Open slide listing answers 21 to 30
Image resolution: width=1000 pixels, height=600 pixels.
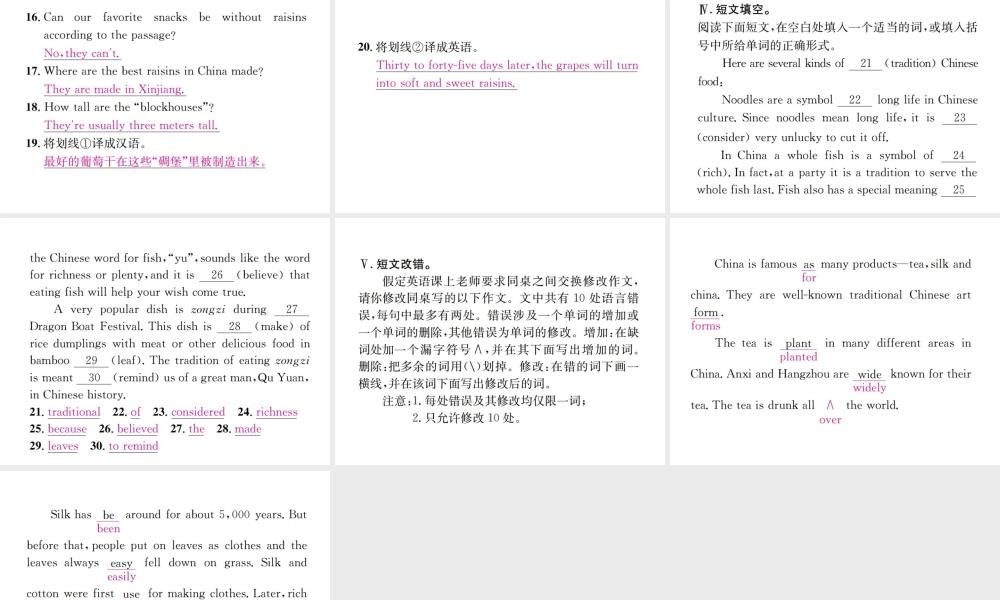(165, 341)
